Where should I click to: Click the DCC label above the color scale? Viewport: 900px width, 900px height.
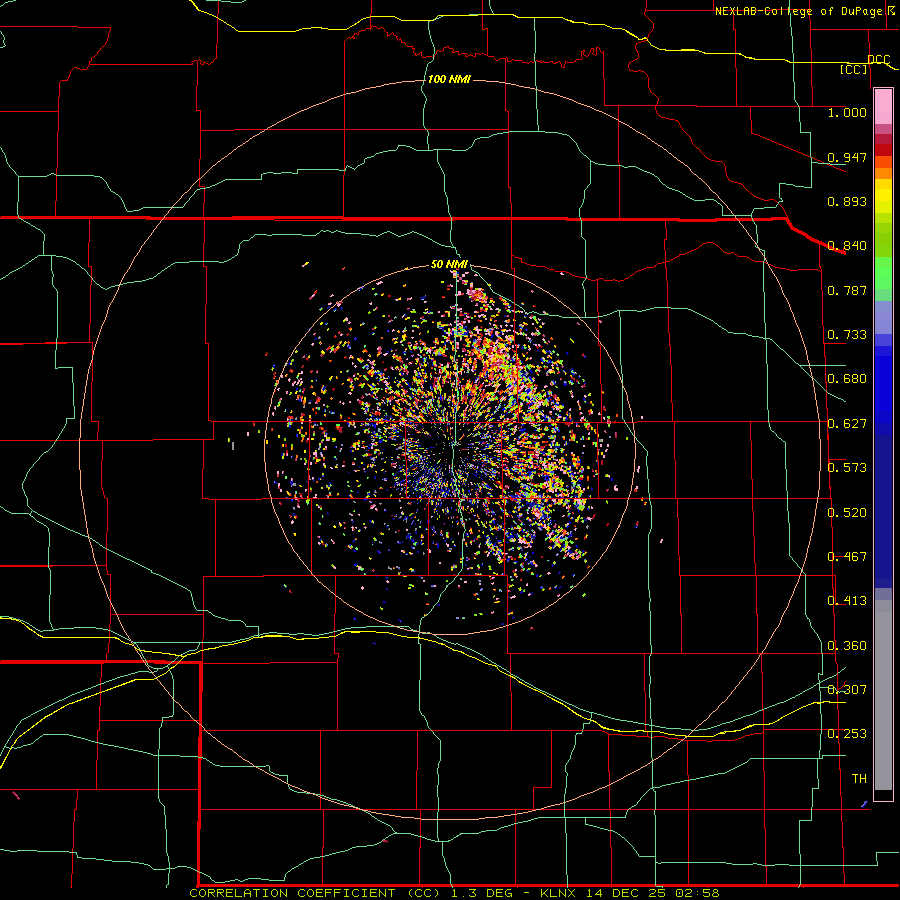click(x=879, y=60)
